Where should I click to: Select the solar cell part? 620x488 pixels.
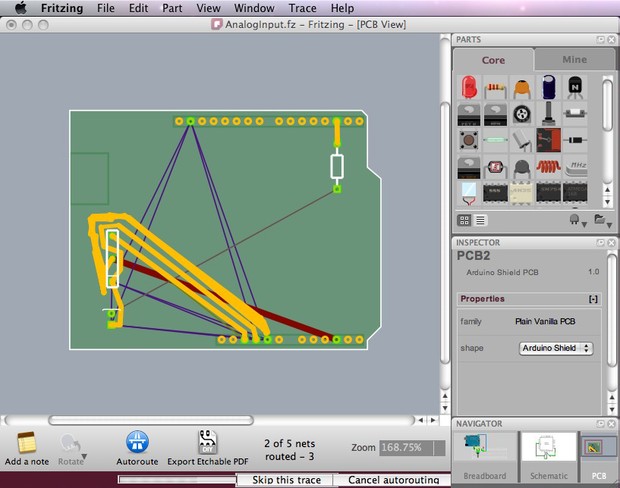point(469,193)
